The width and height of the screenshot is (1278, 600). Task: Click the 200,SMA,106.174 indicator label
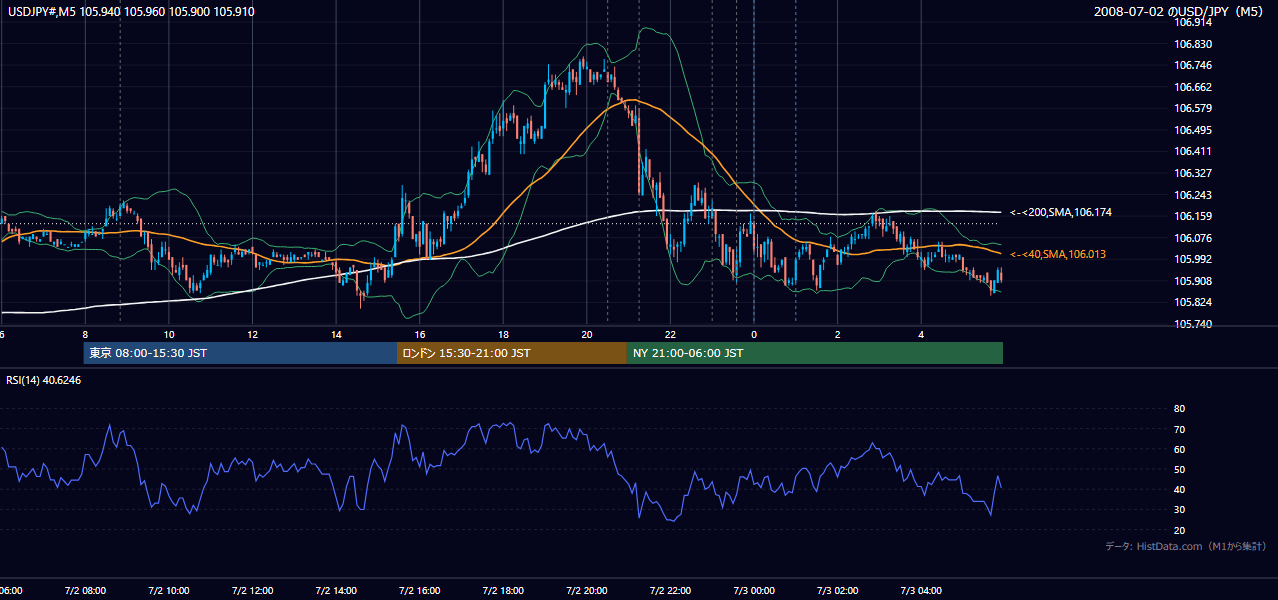click(x=1061, y=213)
